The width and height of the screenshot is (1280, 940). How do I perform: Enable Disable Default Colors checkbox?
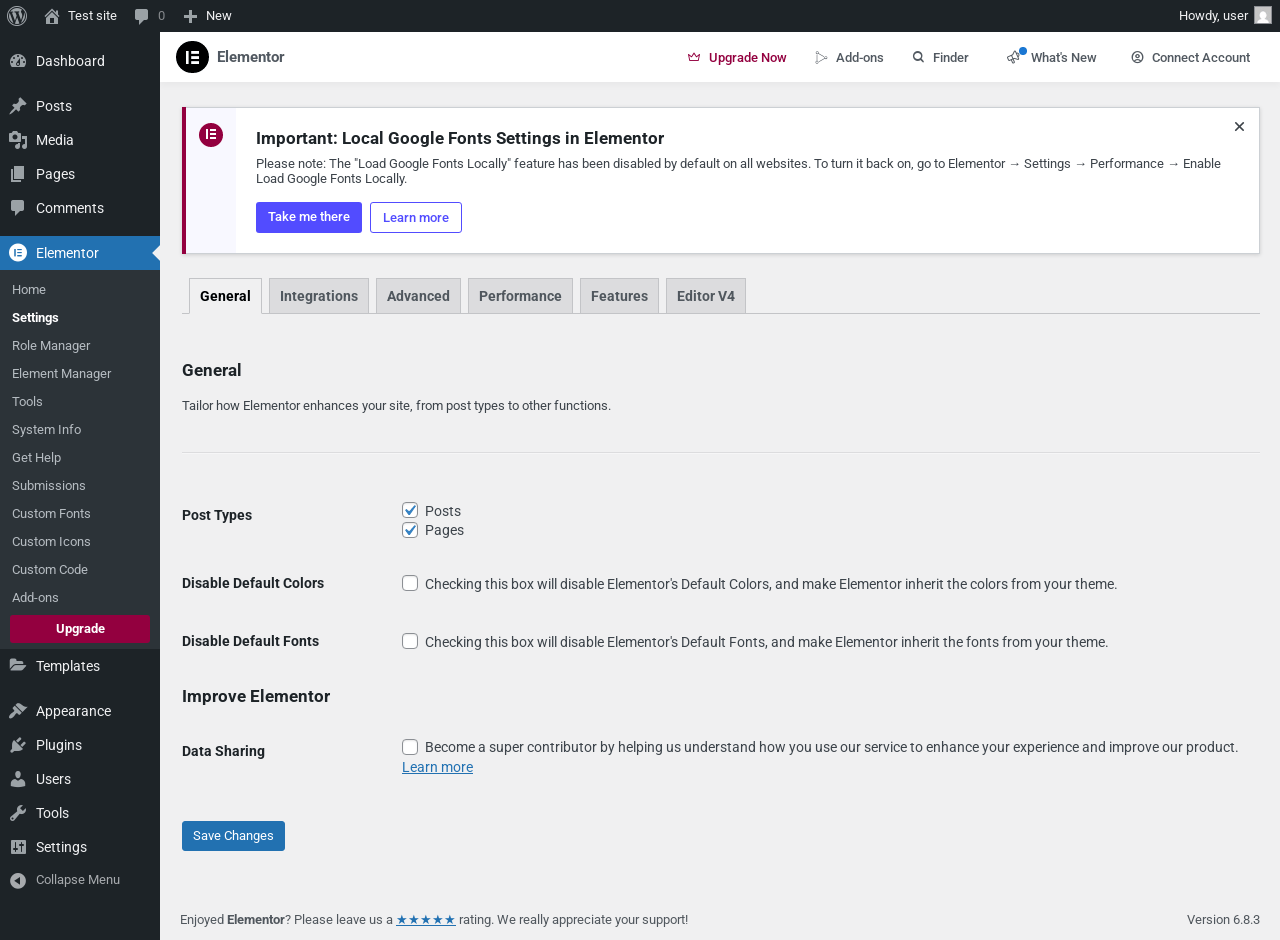[x=410, y=583]
